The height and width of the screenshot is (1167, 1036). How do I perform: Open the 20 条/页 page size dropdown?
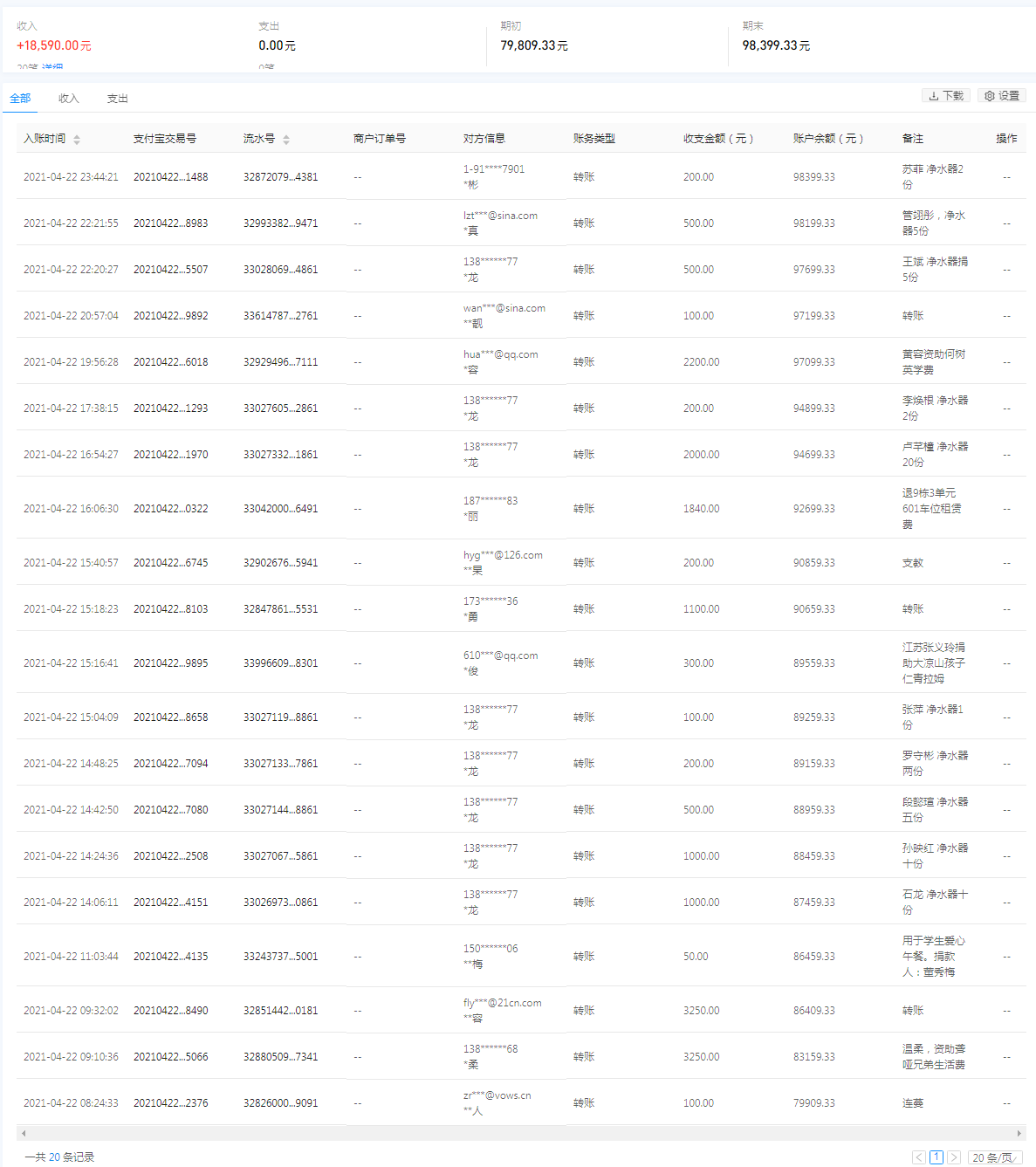point(995,1157)
